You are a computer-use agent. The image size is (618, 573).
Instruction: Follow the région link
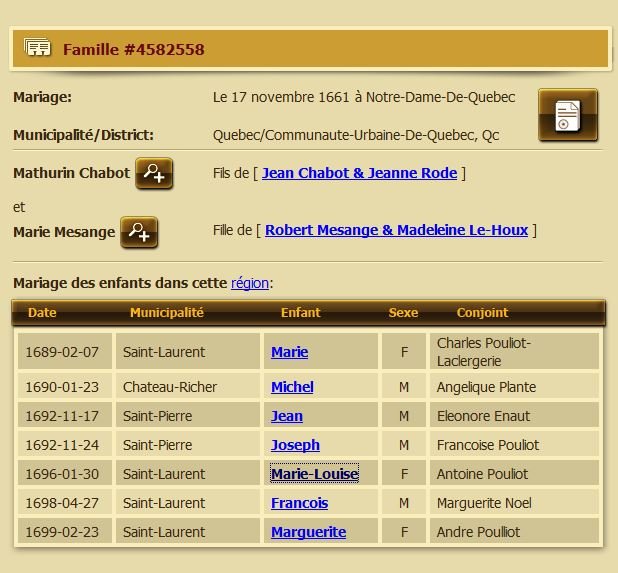click(250, 283)
